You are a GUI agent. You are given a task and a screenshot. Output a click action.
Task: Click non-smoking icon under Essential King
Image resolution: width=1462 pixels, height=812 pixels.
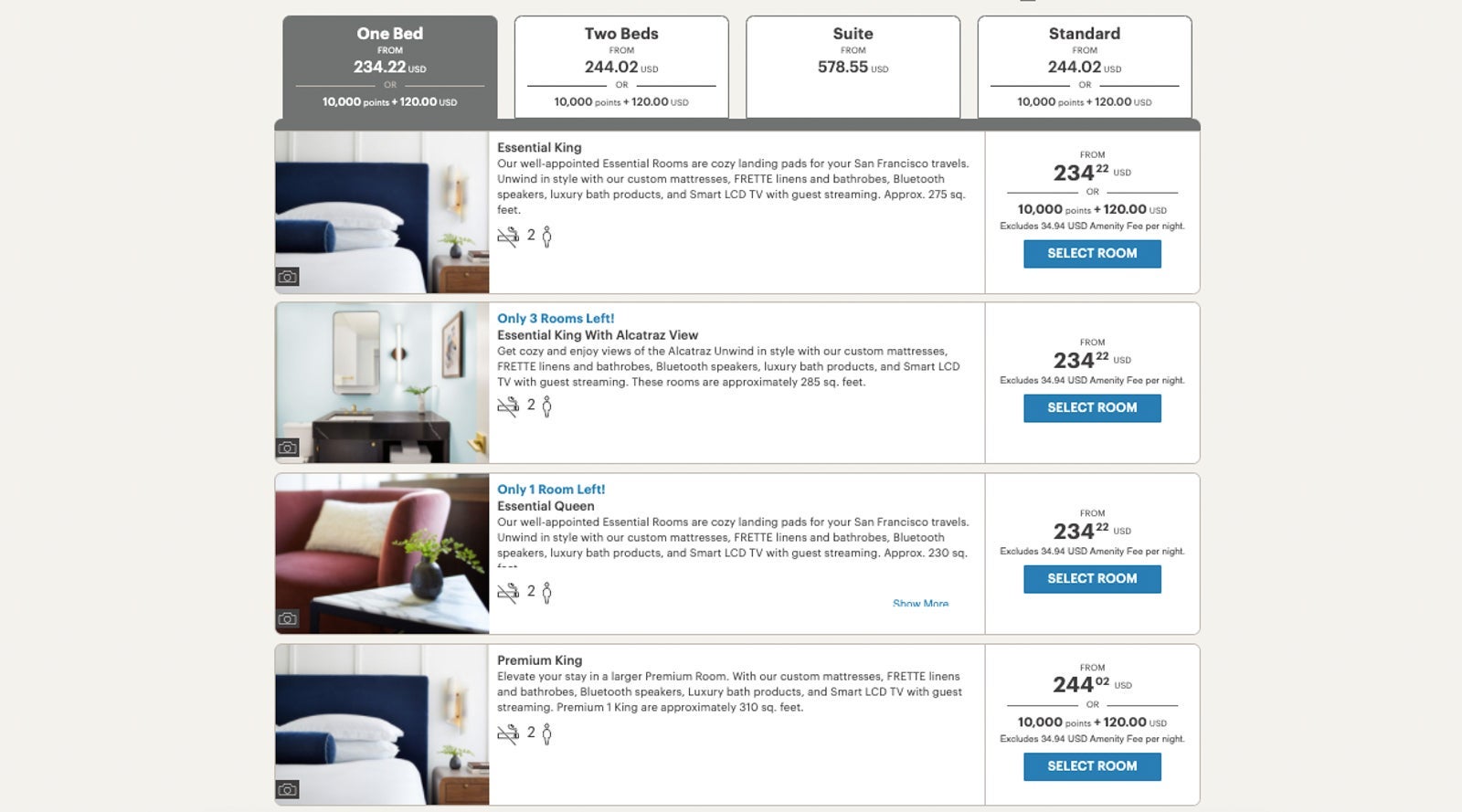508,237
